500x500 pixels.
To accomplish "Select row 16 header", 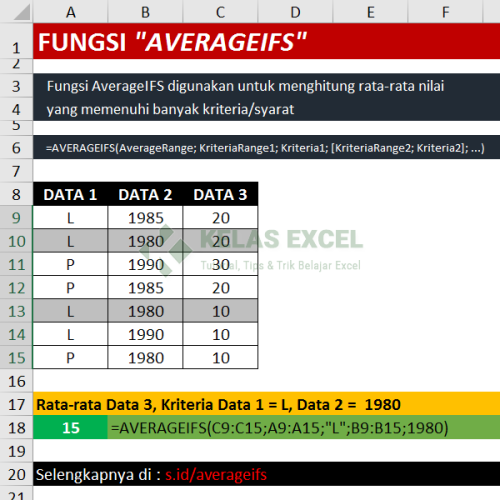I will click(16, 381).
